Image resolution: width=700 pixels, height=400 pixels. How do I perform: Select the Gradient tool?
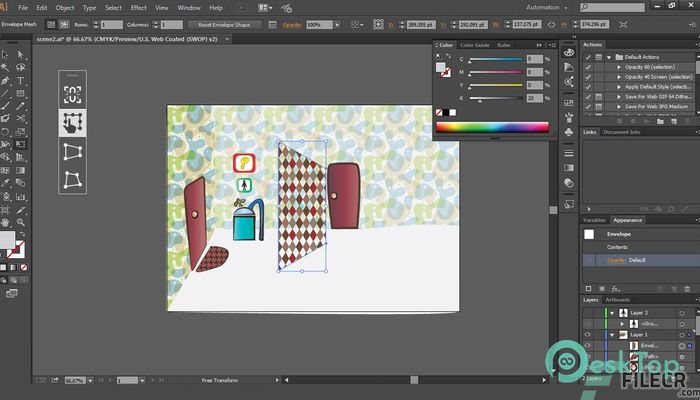tap(21, 170)
